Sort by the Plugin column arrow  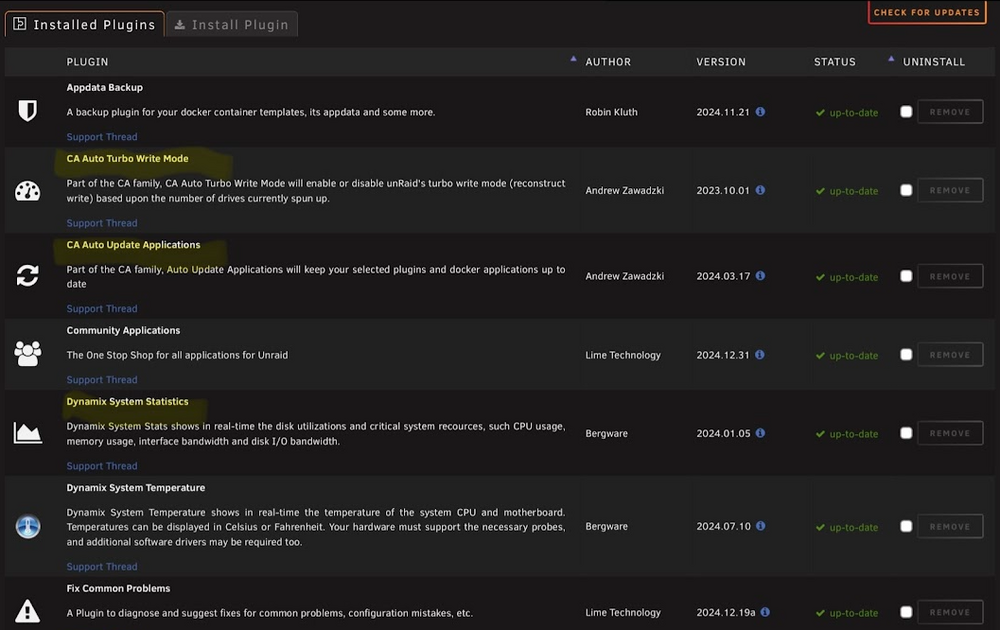pos(573,59)
